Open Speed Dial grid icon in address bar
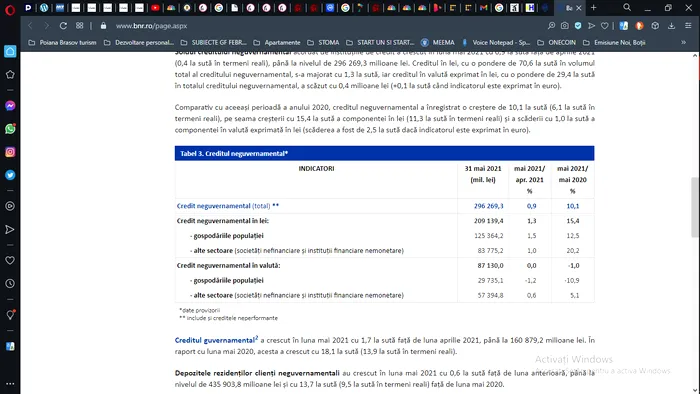Viewport: 700px width, 394px height. 79,25
